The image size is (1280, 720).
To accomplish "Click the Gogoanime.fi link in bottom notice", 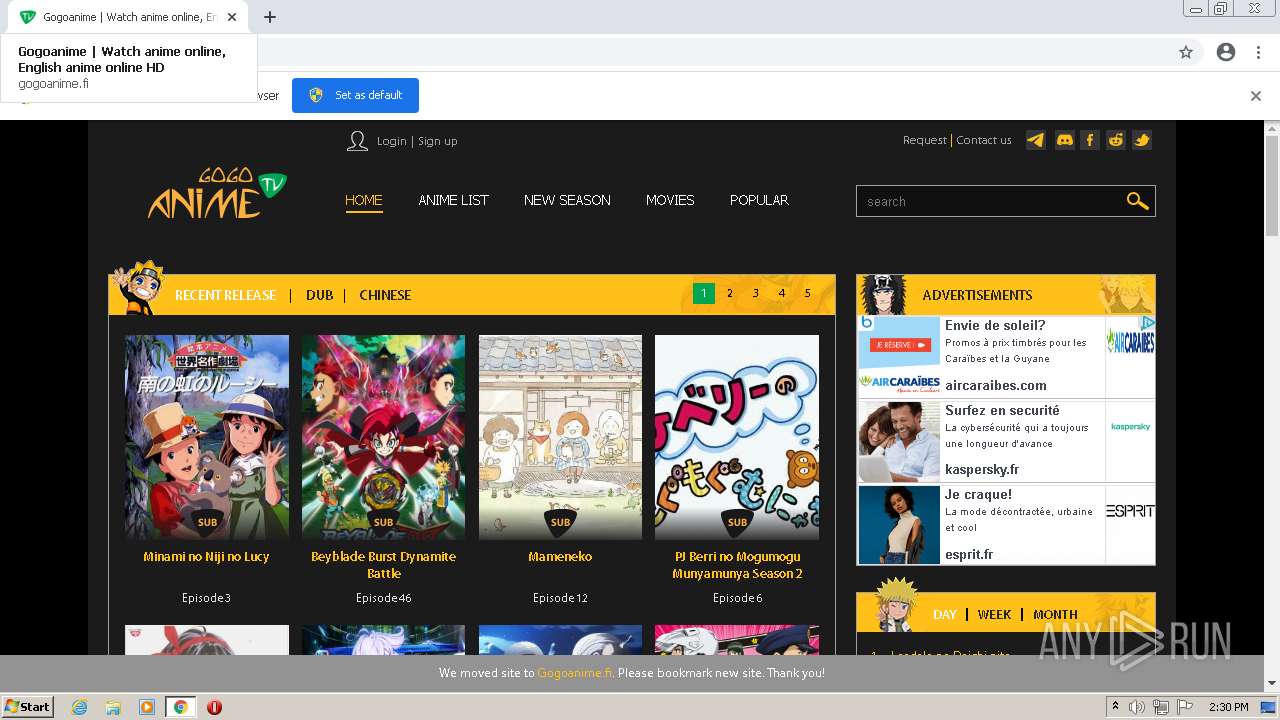I will (x=575, y=673).
